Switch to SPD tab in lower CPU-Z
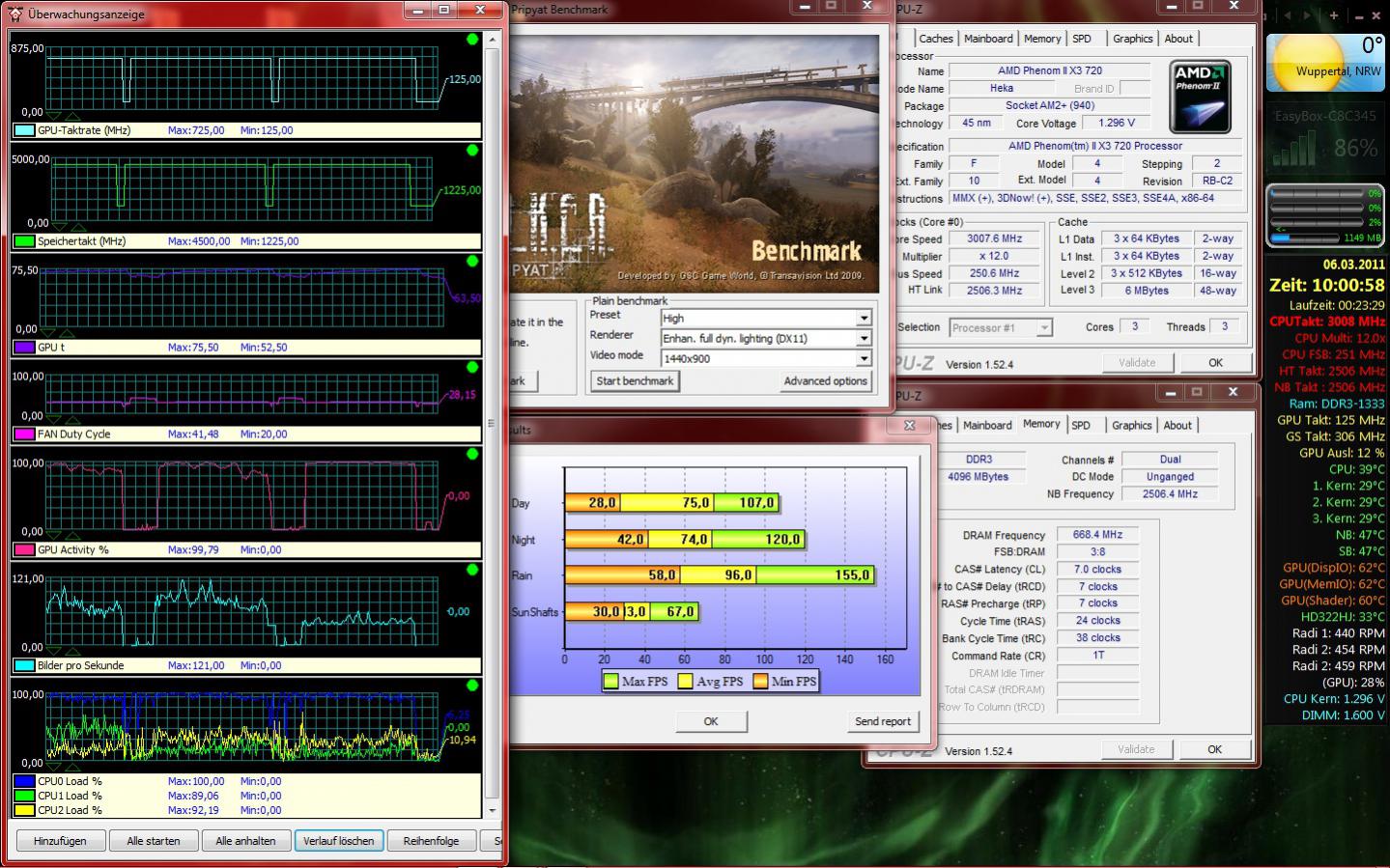1390x868 pixels. (x=1081, y=425)
